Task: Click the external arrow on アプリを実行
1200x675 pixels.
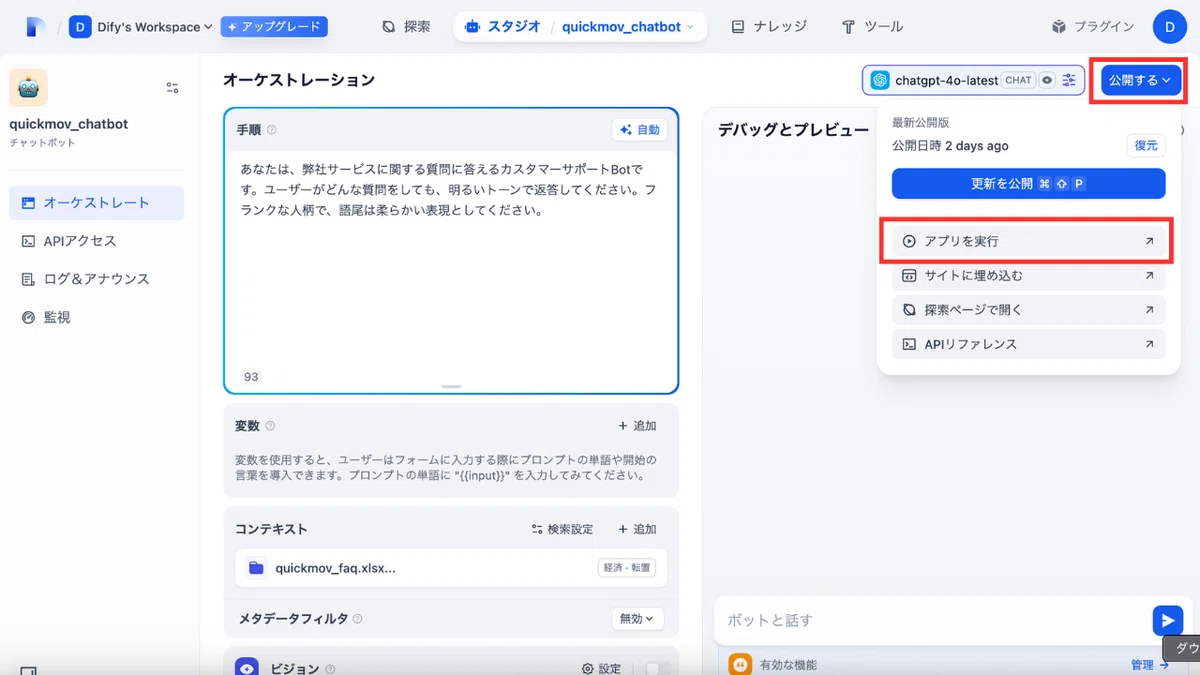Action: (1149, 241)
